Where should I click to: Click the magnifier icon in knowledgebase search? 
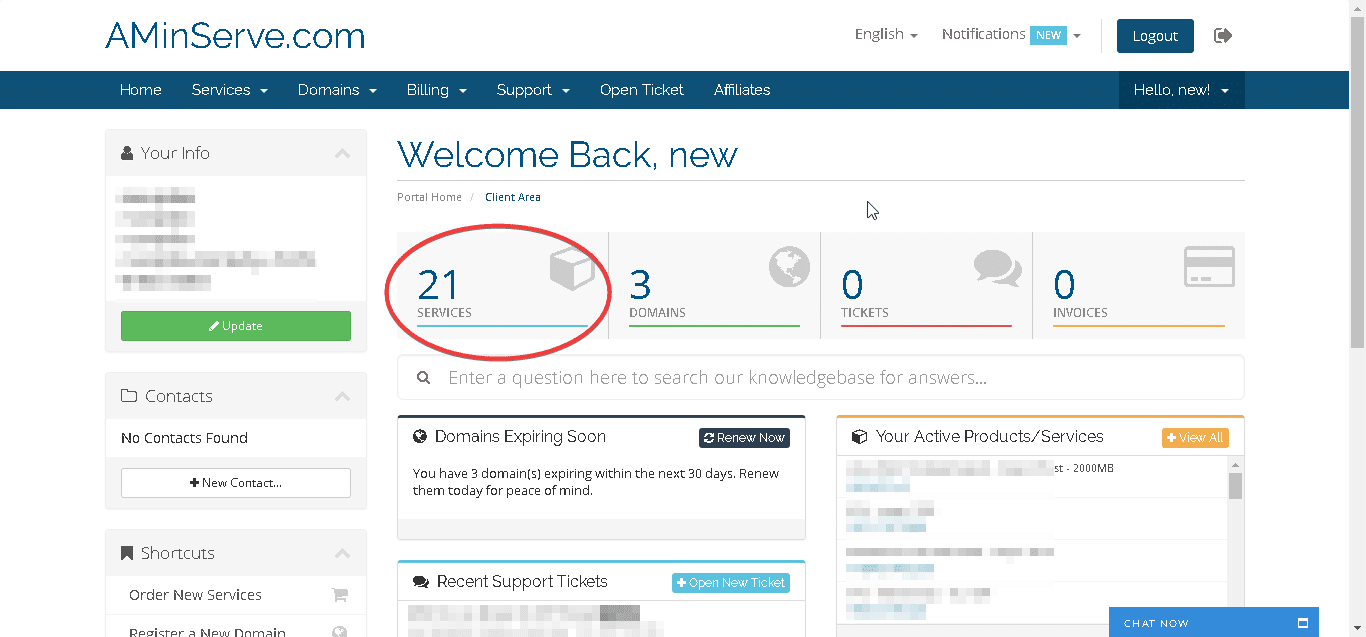point(424,378)
